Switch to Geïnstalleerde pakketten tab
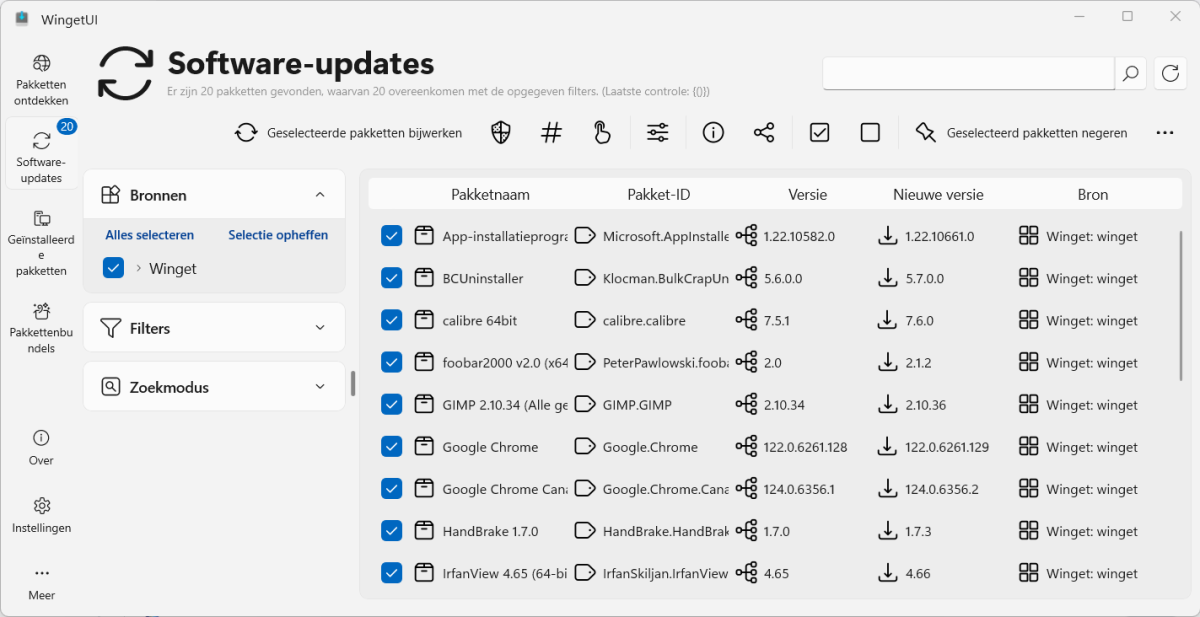Viewport: 1200px width, 617px height. pyautogui.click(x=41, y=243)
